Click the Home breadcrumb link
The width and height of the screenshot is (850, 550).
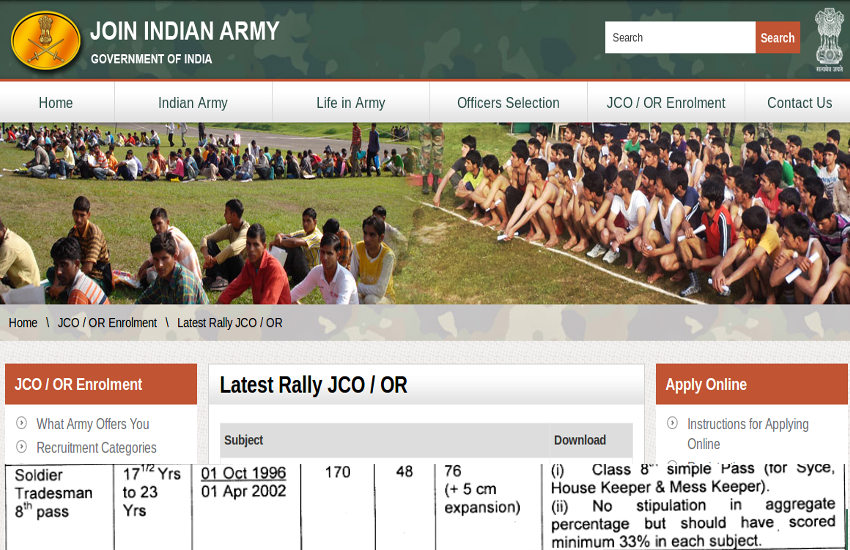click(x=23, y=323)
